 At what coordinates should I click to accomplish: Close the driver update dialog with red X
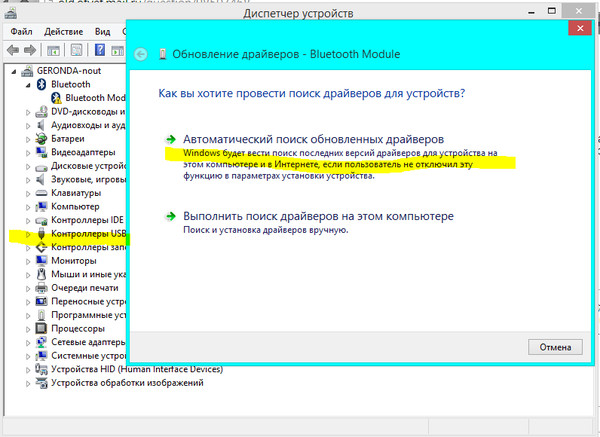(580, 28)
